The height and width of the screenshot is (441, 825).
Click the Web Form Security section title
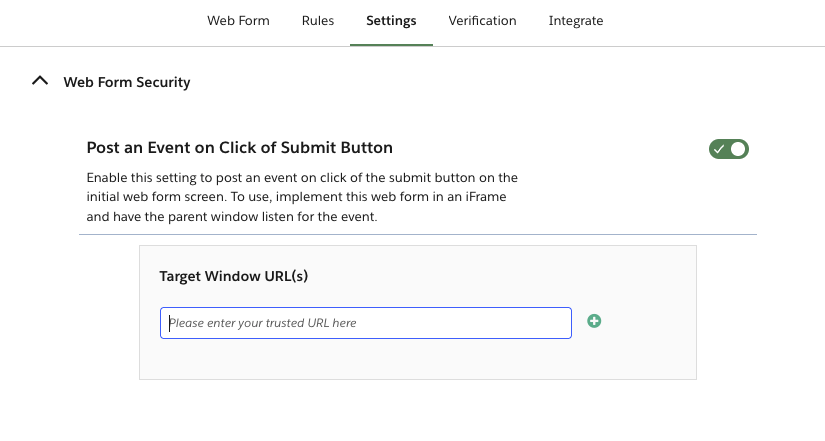(x=127, y=82)
